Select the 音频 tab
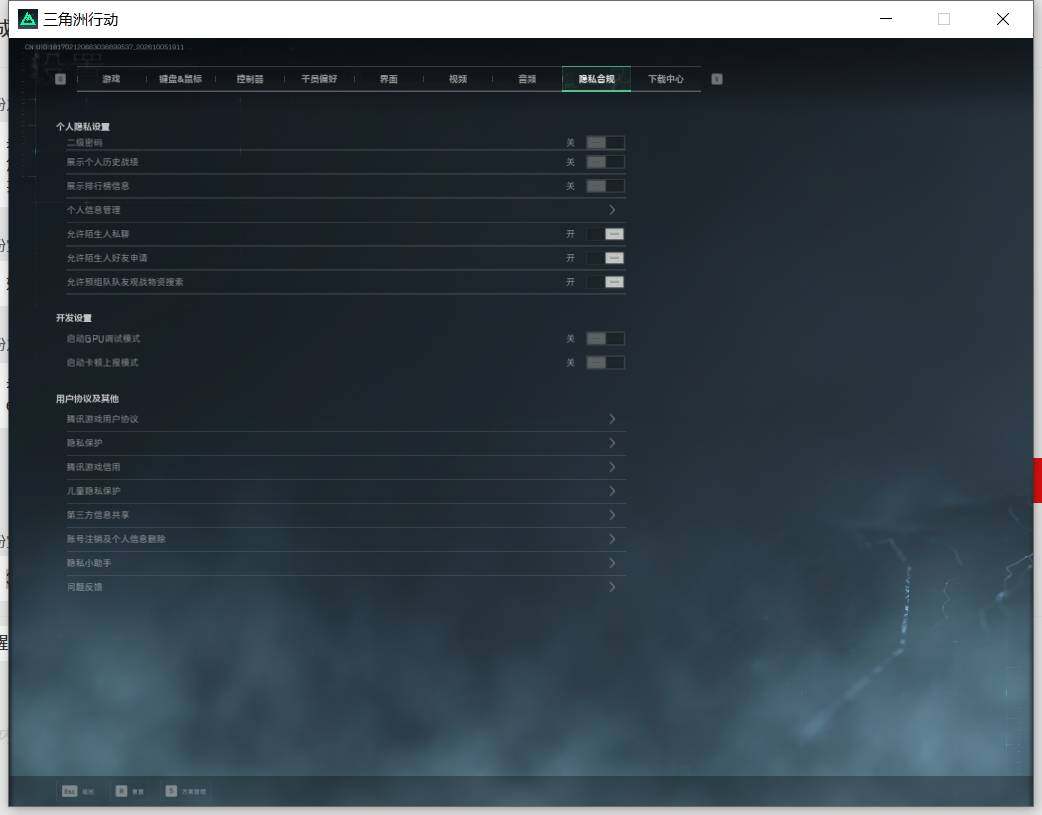Screen dimensions: 1042x815 click(527, 79)
